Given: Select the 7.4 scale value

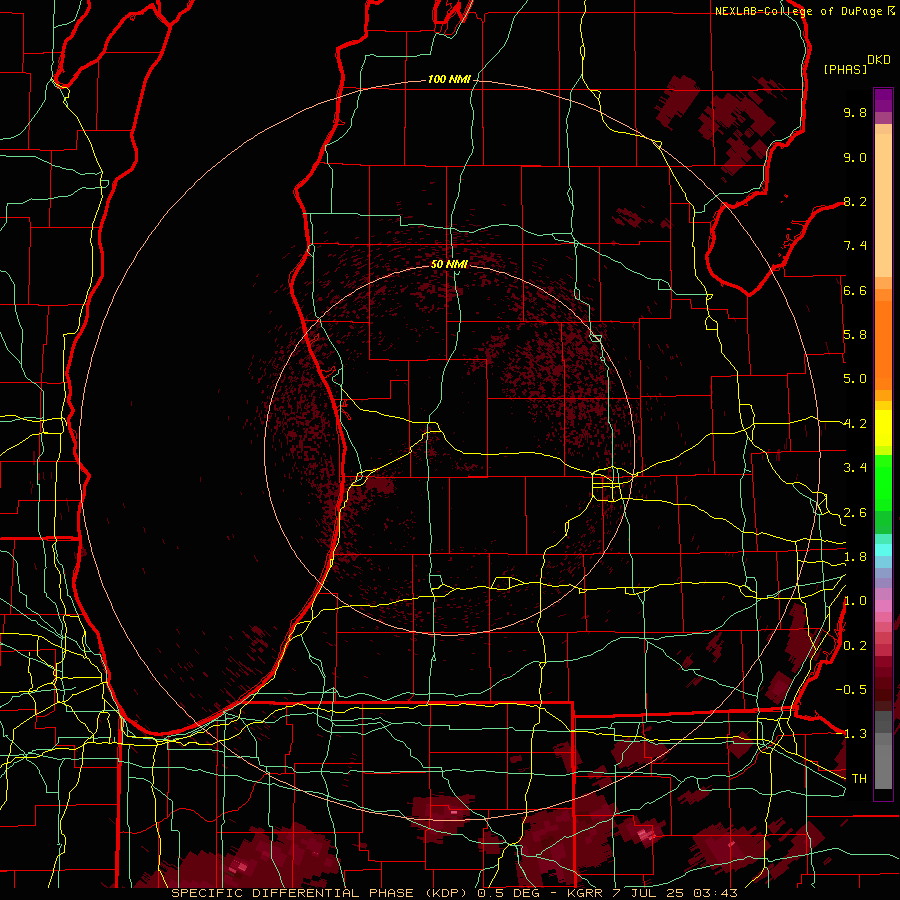Looking at the screenshot, I should point(855,246).
